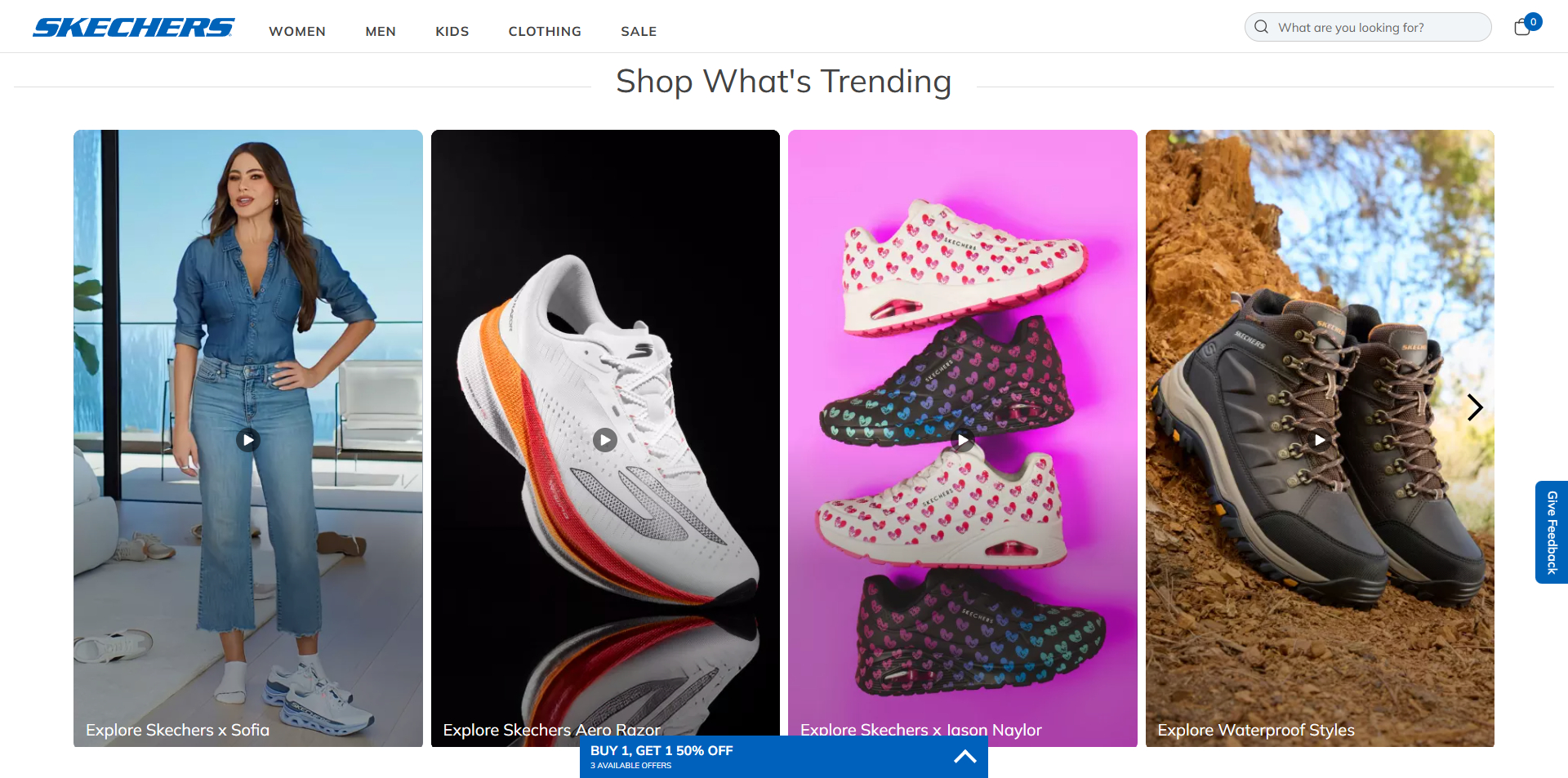Click the Give Feedback side tab
Image resolution: width=1568 pixels, height=778 pixels.
[1552, 532]
